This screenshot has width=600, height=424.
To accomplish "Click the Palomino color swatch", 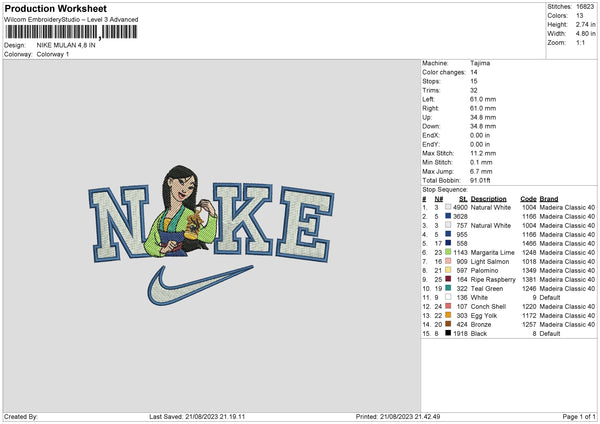I will [x=448, y=270].
